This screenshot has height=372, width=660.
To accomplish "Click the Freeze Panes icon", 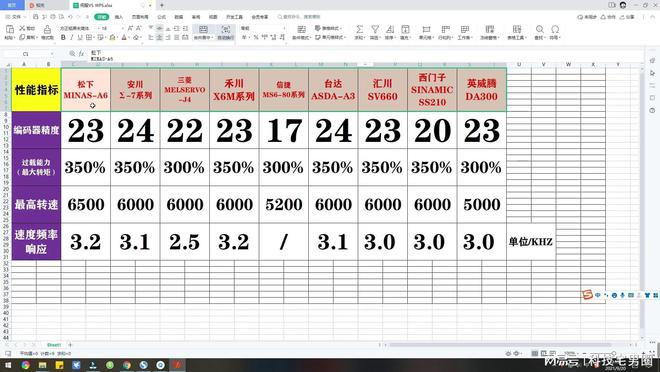I will (490, 29).
